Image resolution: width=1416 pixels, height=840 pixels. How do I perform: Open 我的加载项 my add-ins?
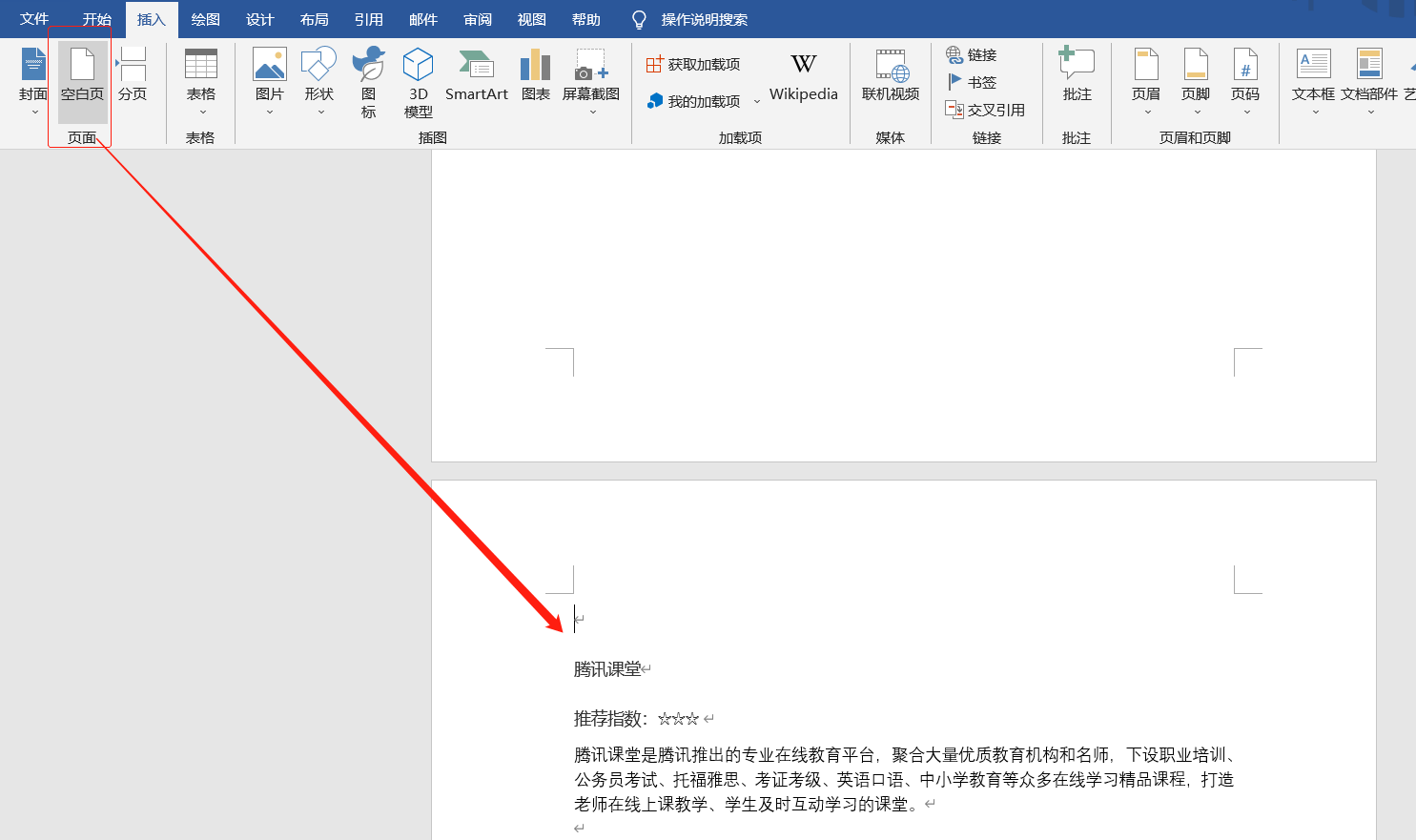pos(693,101)
